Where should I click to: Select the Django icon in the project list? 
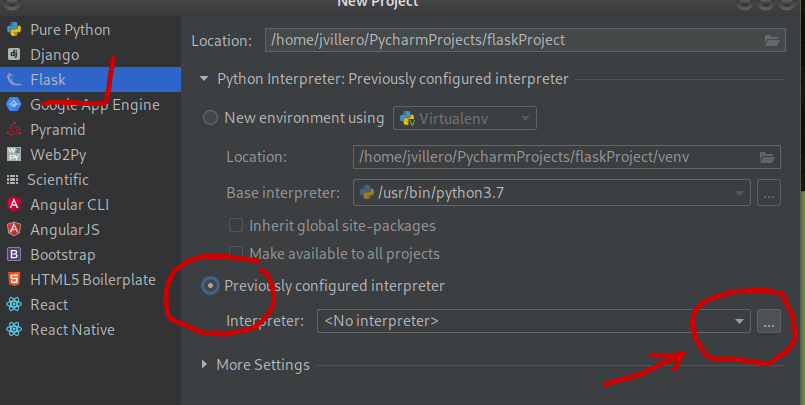(14, 55)
